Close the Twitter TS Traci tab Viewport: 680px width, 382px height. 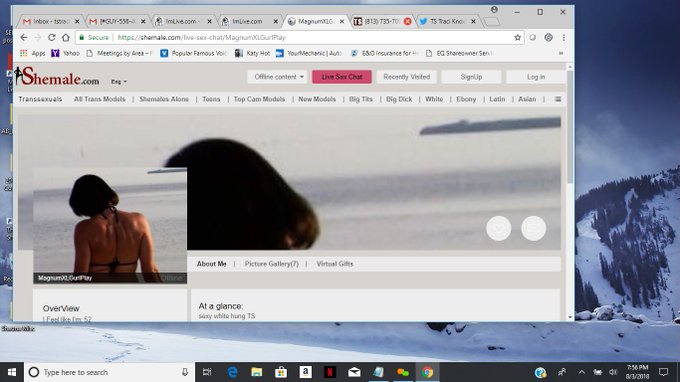[x=473, y=21]
